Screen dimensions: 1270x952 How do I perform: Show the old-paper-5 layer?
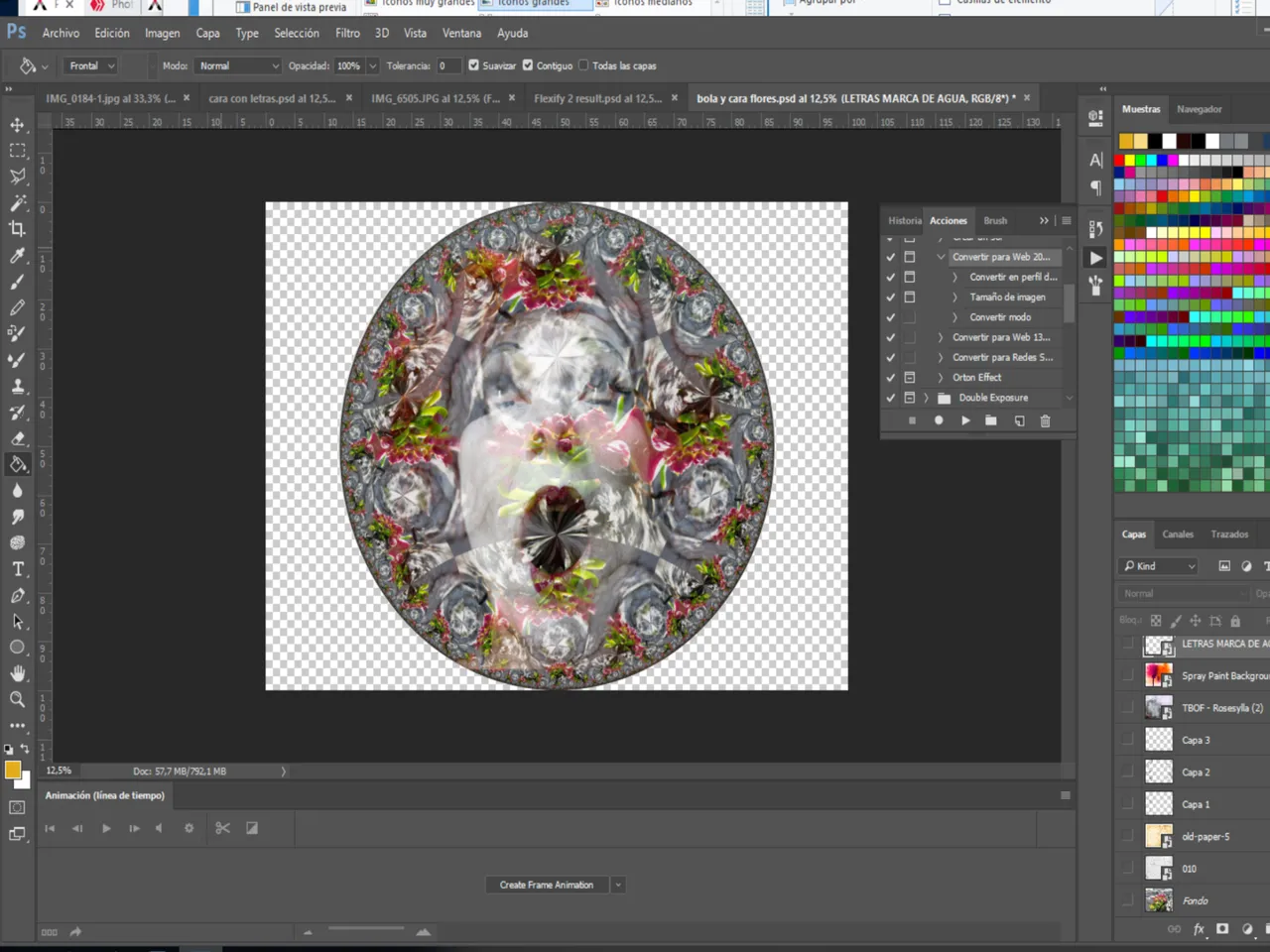coord(1127,836)
